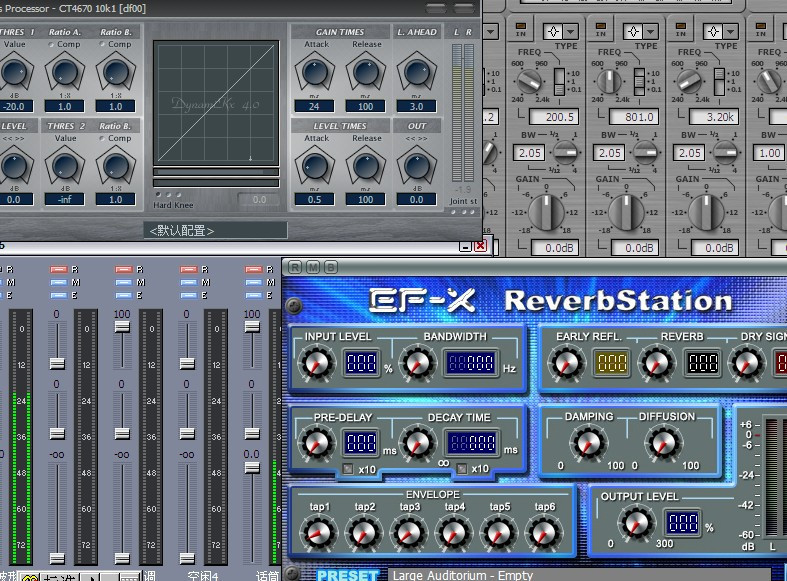
Task: Click the DIFFUSION knob
Action: 664,443
